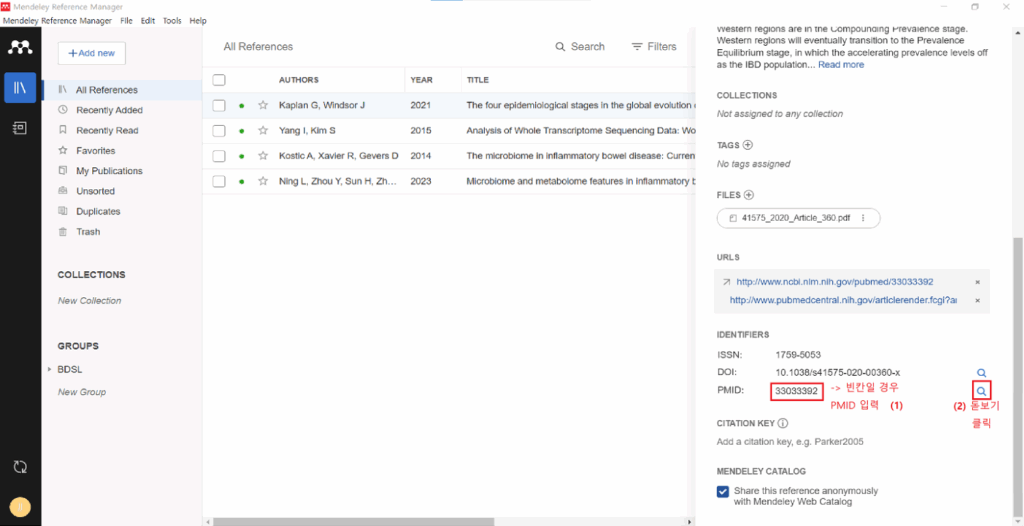The height and width of the screenshot is (526, 1024).
Task: Expand the BDSL group
Action: tap(50, 370)
